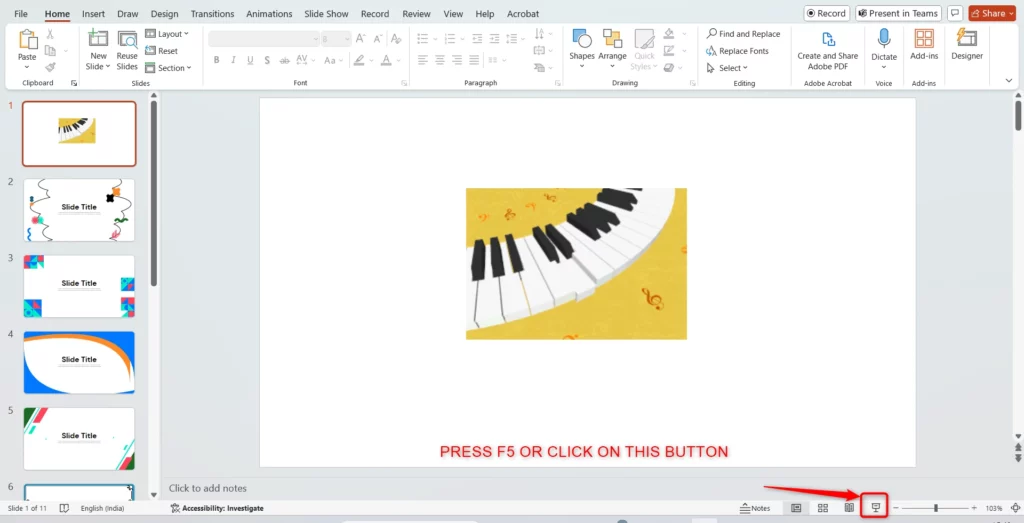Viewport: 1024px width, 523px height.
Task: Expand the Layout dropdown
Action: point(168,34)
